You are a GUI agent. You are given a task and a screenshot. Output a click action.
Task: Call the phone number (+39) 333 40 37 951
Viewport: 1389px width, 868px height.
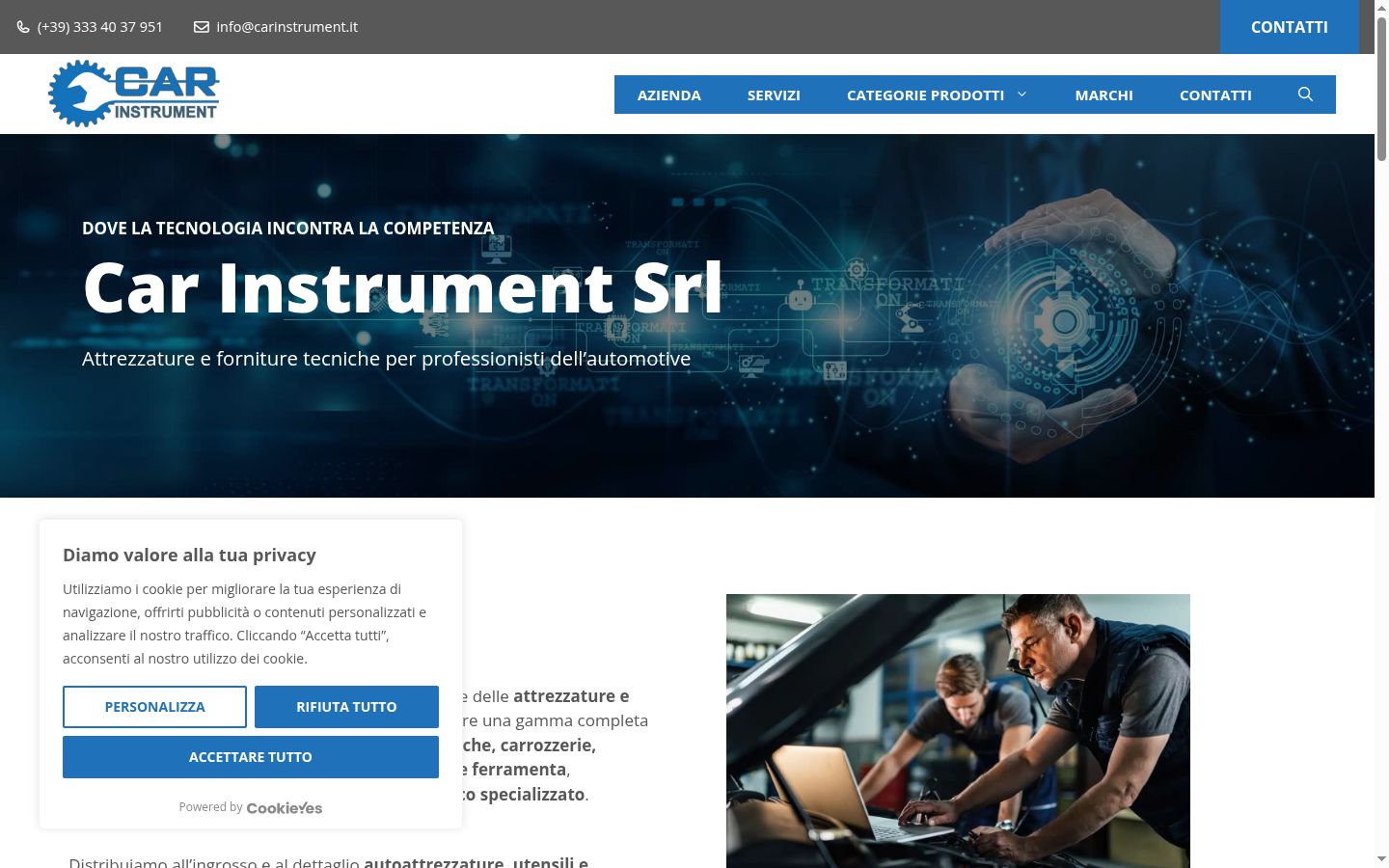coord(100,27)
